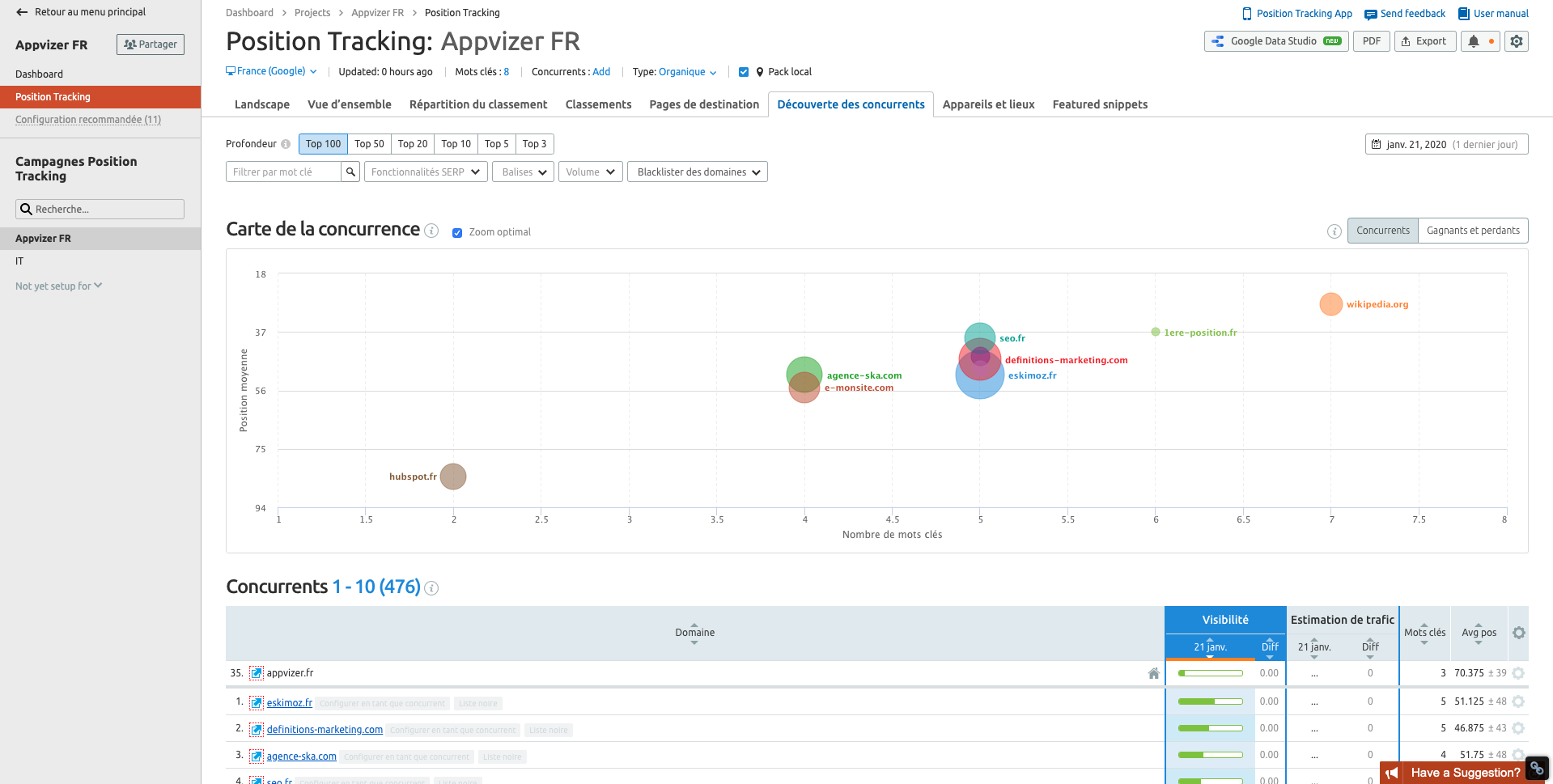This screenshot has height=784, width=1553.
Task: Switch chart to Gagnants et perdants
Action: click(x=1473, y=231)
